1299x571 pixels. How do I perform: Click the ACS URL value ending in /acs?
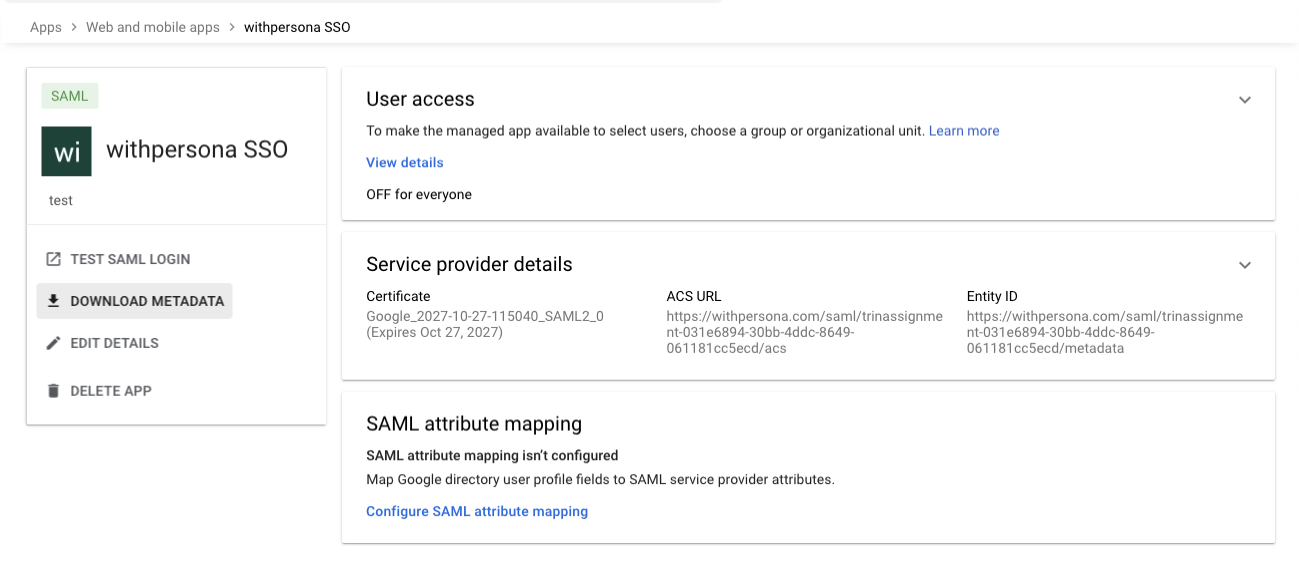pyautogui.click(x=805, y=332)
